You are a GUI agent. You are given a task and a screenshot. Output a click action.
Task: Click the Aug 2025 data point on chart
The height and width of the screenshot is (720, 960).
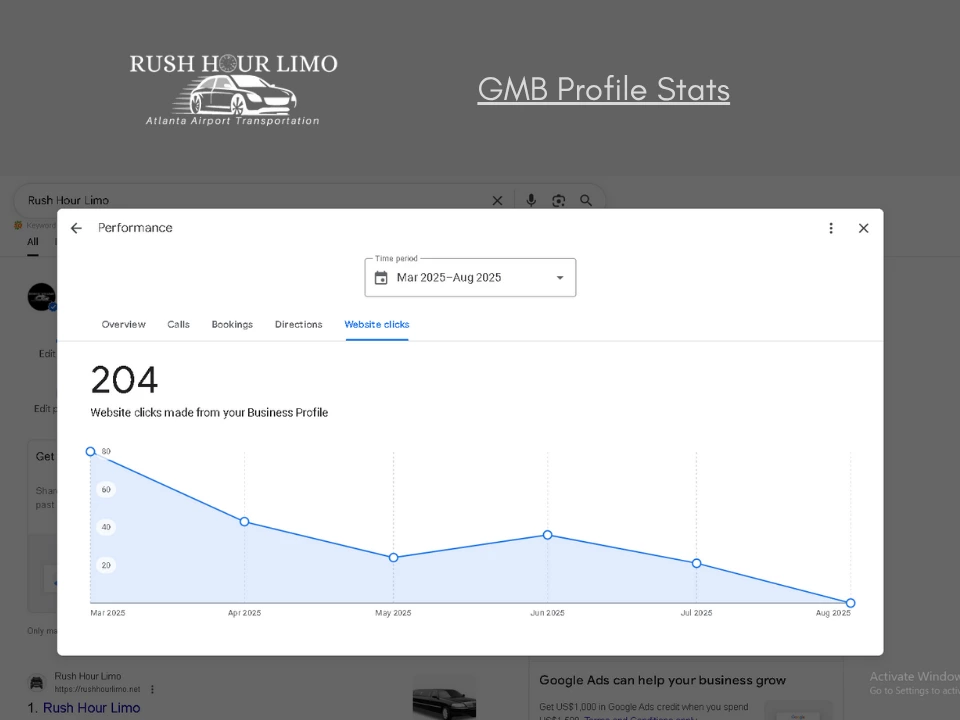850,603
